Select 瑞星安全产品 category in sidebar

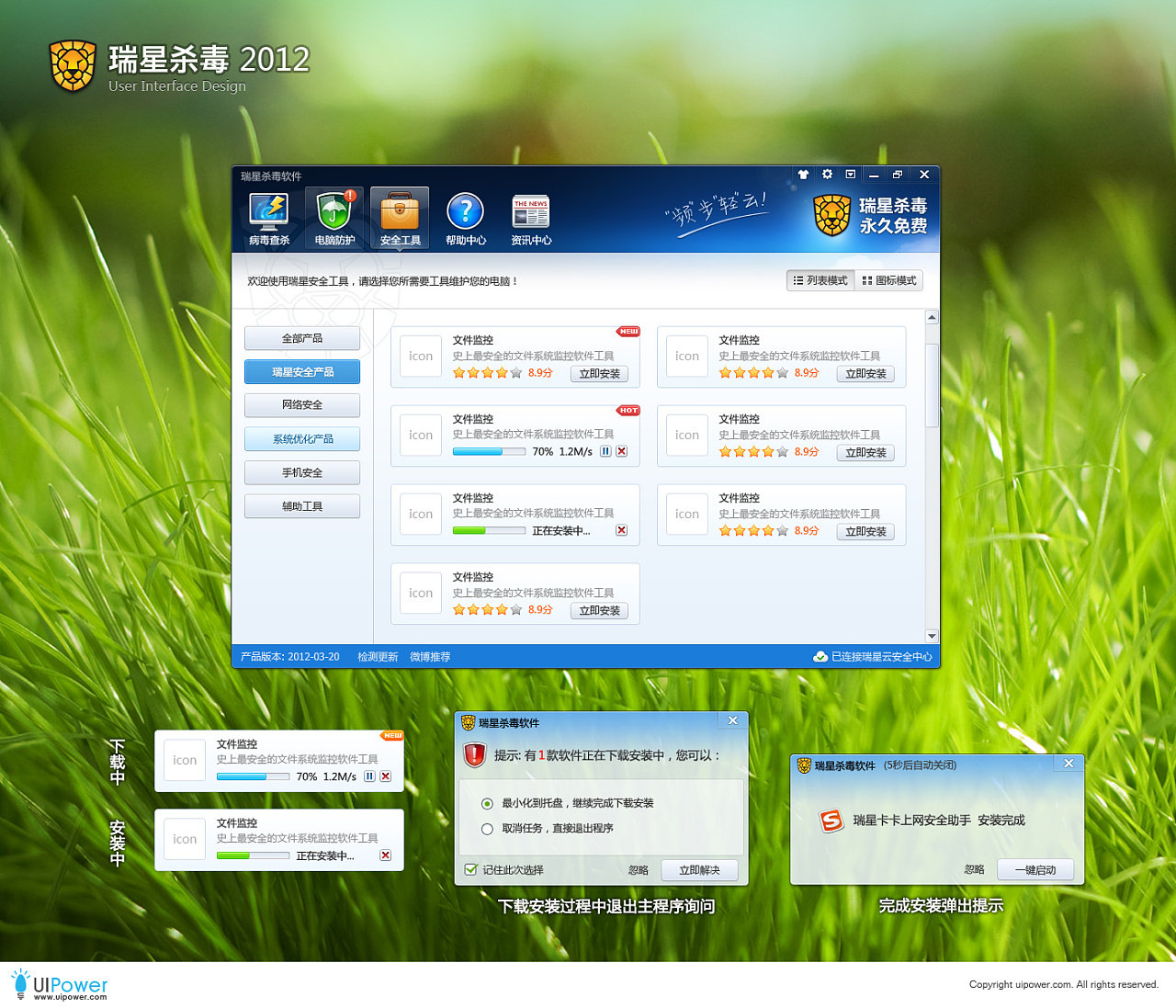302,371
